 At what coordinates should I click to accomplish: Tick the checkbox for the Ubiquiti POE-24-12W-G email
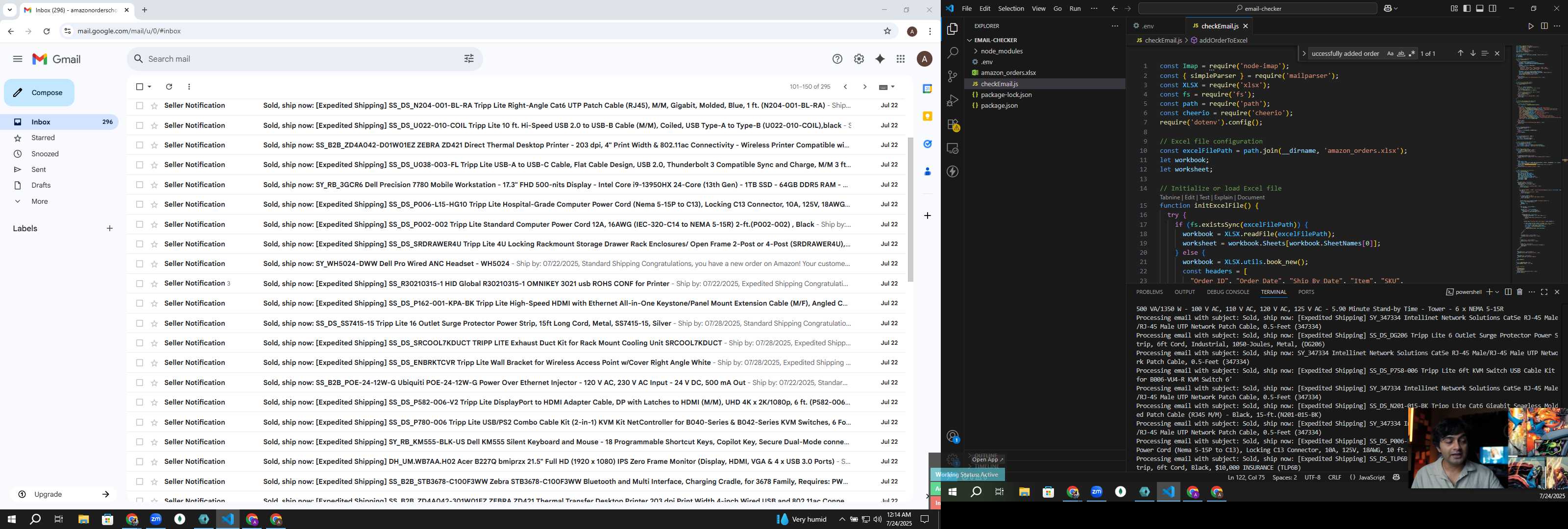[139, 382]
